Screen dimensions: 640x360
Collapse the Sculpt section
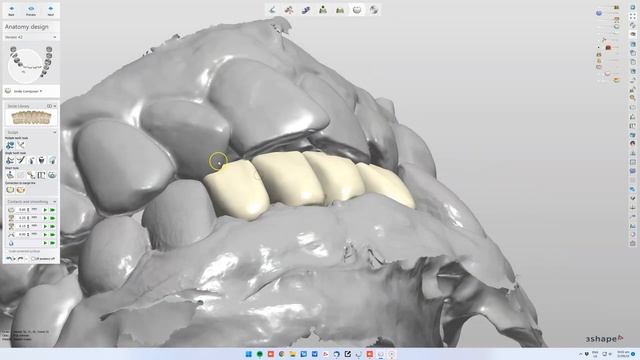pyautogui.click(x=55, y=132)
